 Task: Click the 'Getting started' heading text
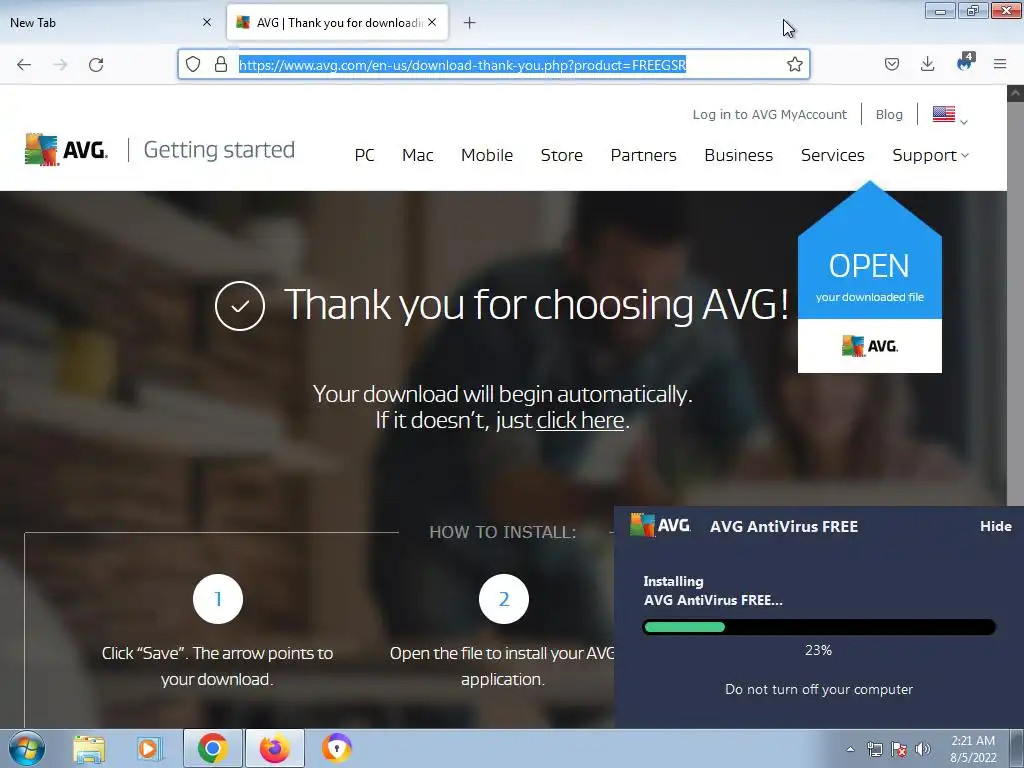pos(219,150)
